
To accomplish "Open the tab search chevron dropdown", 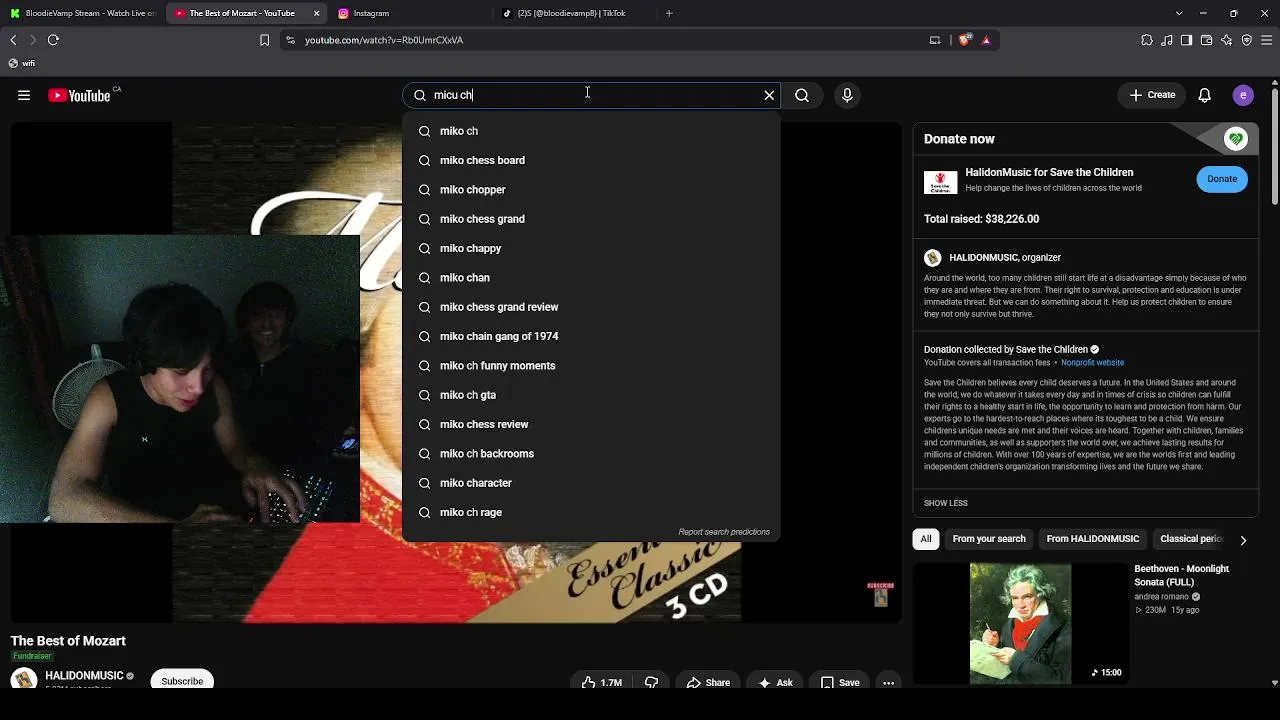I will point(1179,13).
